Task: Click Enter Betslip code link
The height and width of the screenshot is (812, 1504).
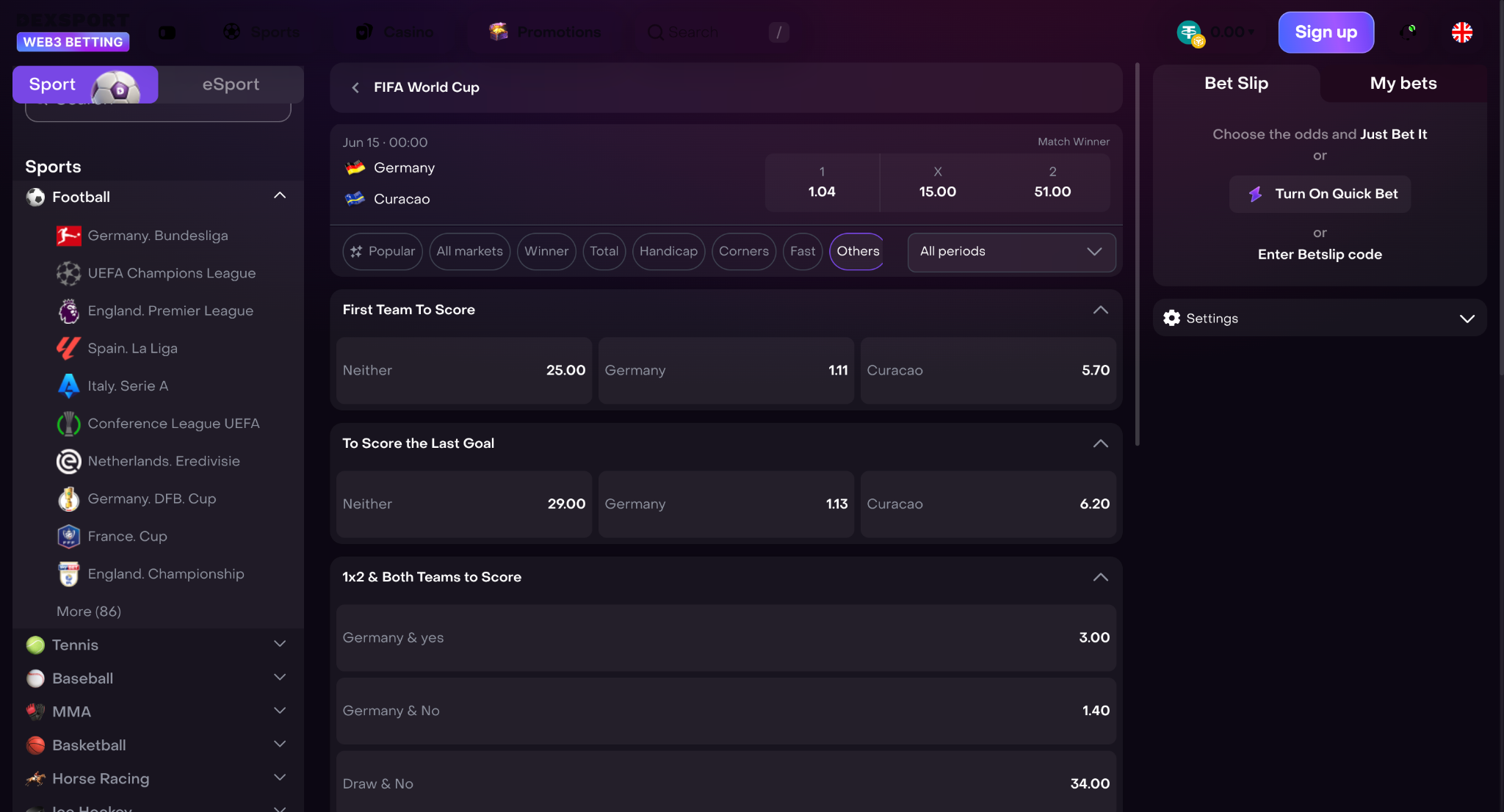Action: 1320,254
